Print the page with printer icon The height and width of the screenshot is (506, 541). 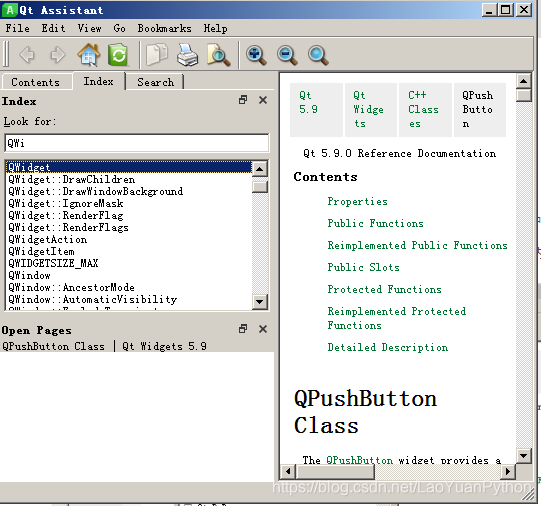point(187,54)
